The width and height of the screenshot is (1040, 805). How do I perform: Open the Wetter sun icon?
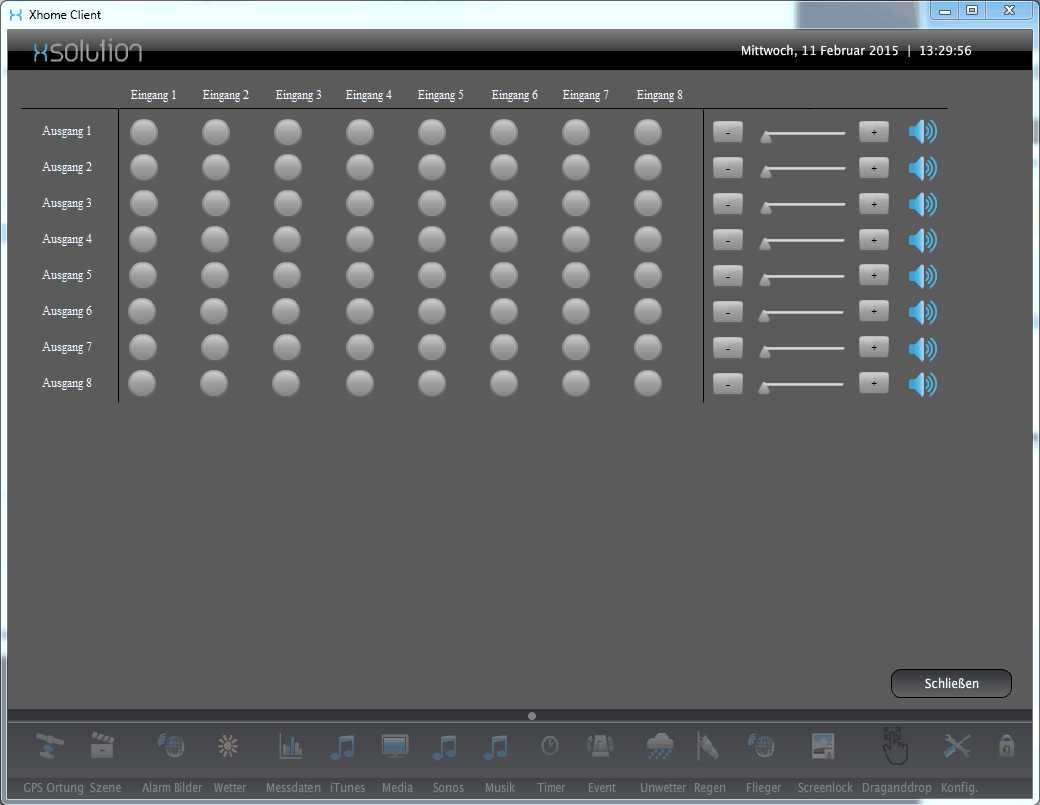[x=229, y=746]
